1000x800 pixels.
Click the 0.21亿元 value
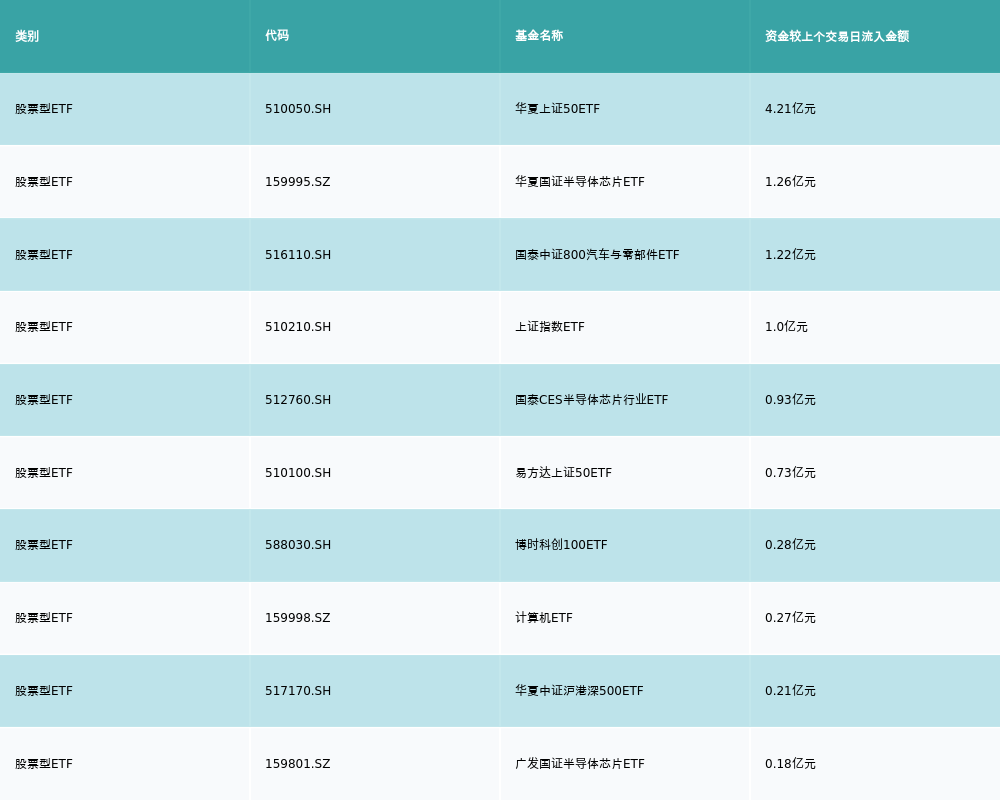[790, 691]
